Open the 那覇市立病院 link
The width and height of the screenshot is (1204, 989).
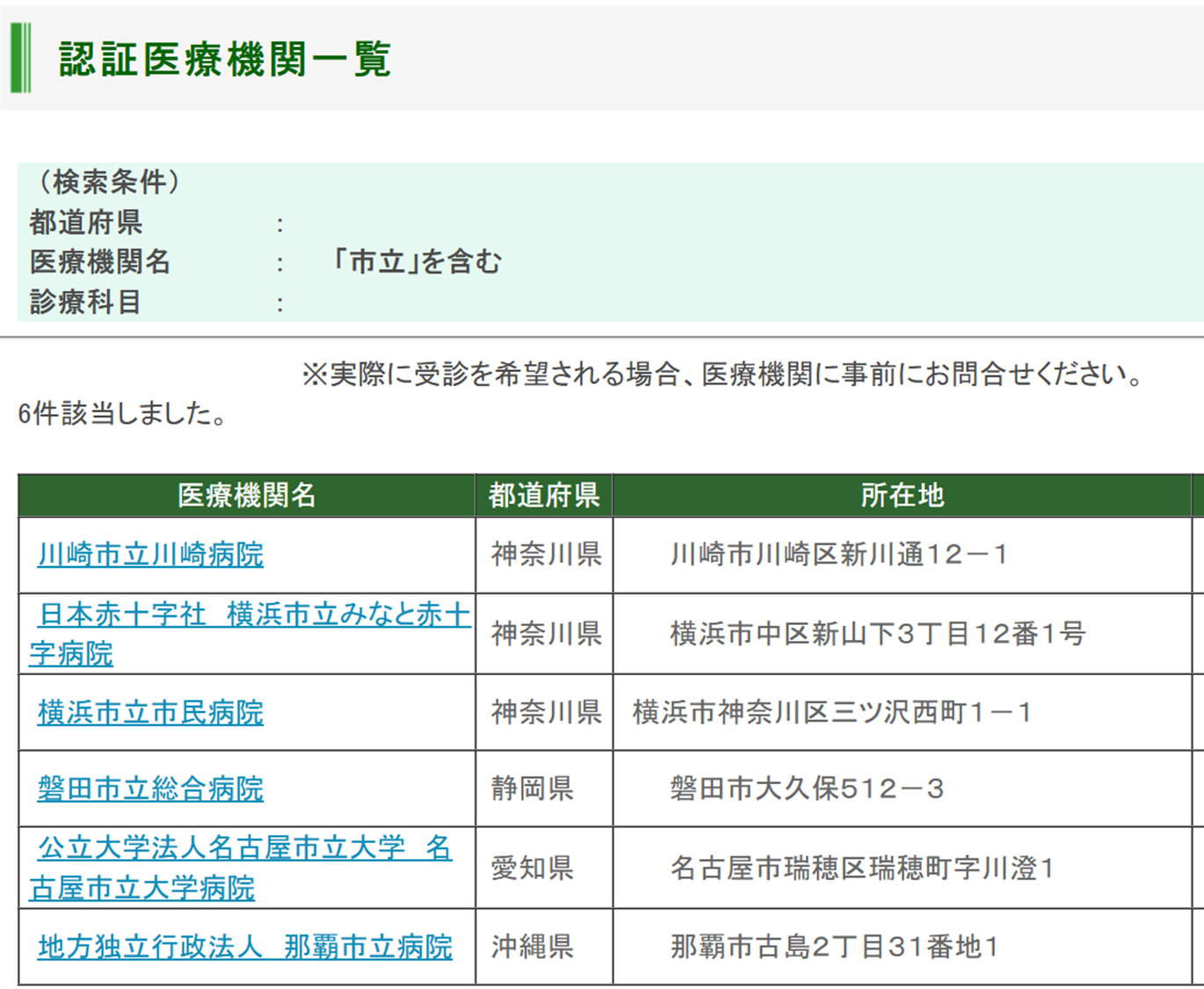(244, 947)
